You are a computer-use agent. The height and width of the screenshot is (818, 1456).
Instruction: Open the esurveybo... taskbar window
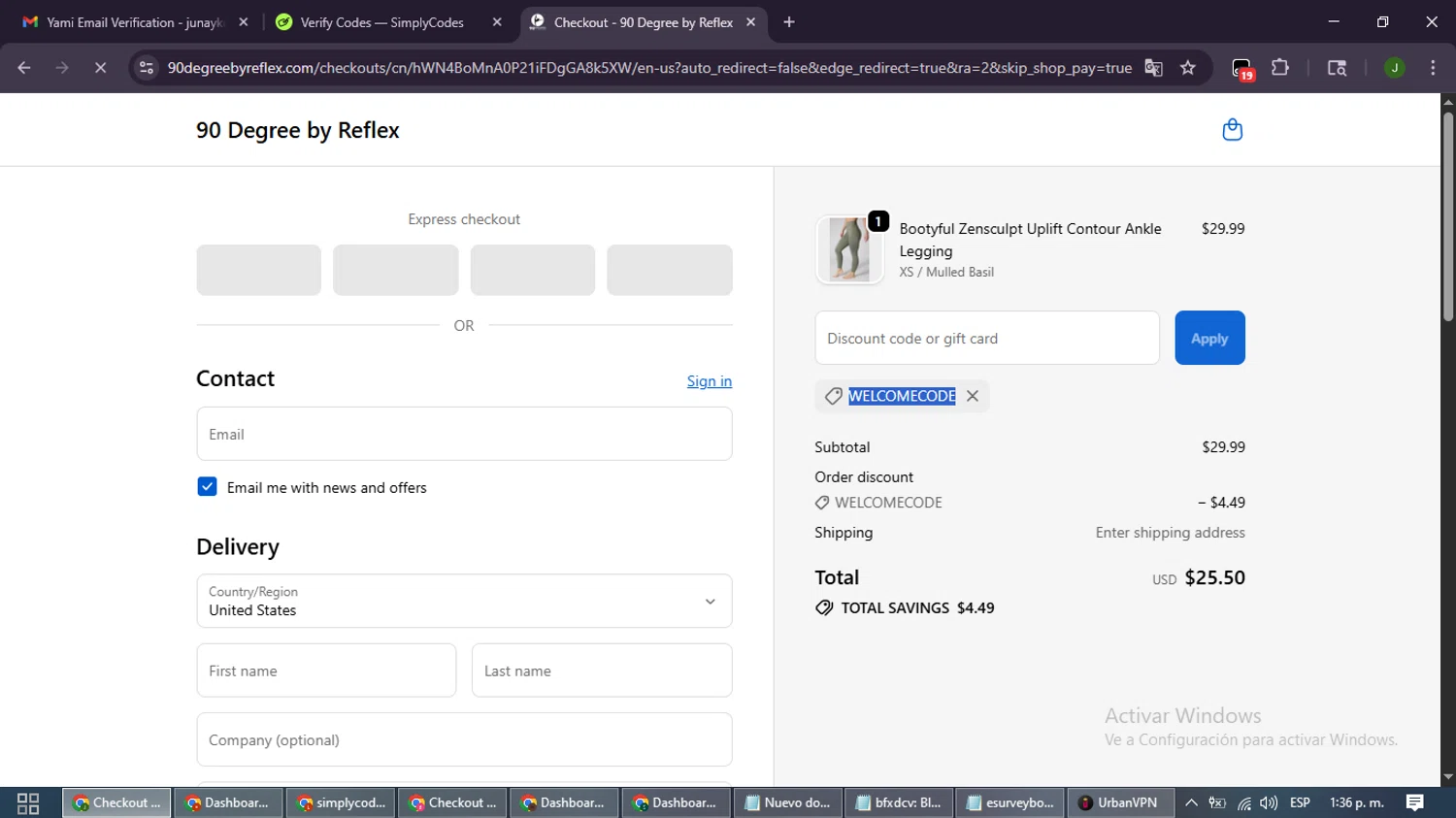coord(1010,802)
